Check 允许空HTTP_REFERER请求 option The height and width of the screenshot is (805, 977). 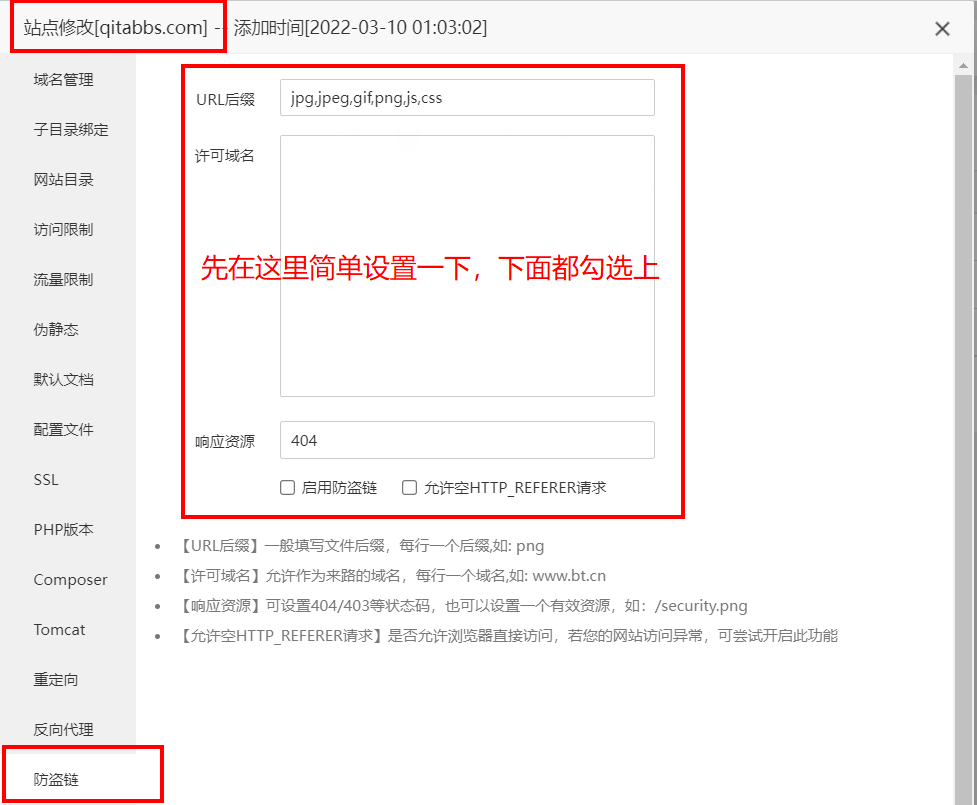[409, 488]
